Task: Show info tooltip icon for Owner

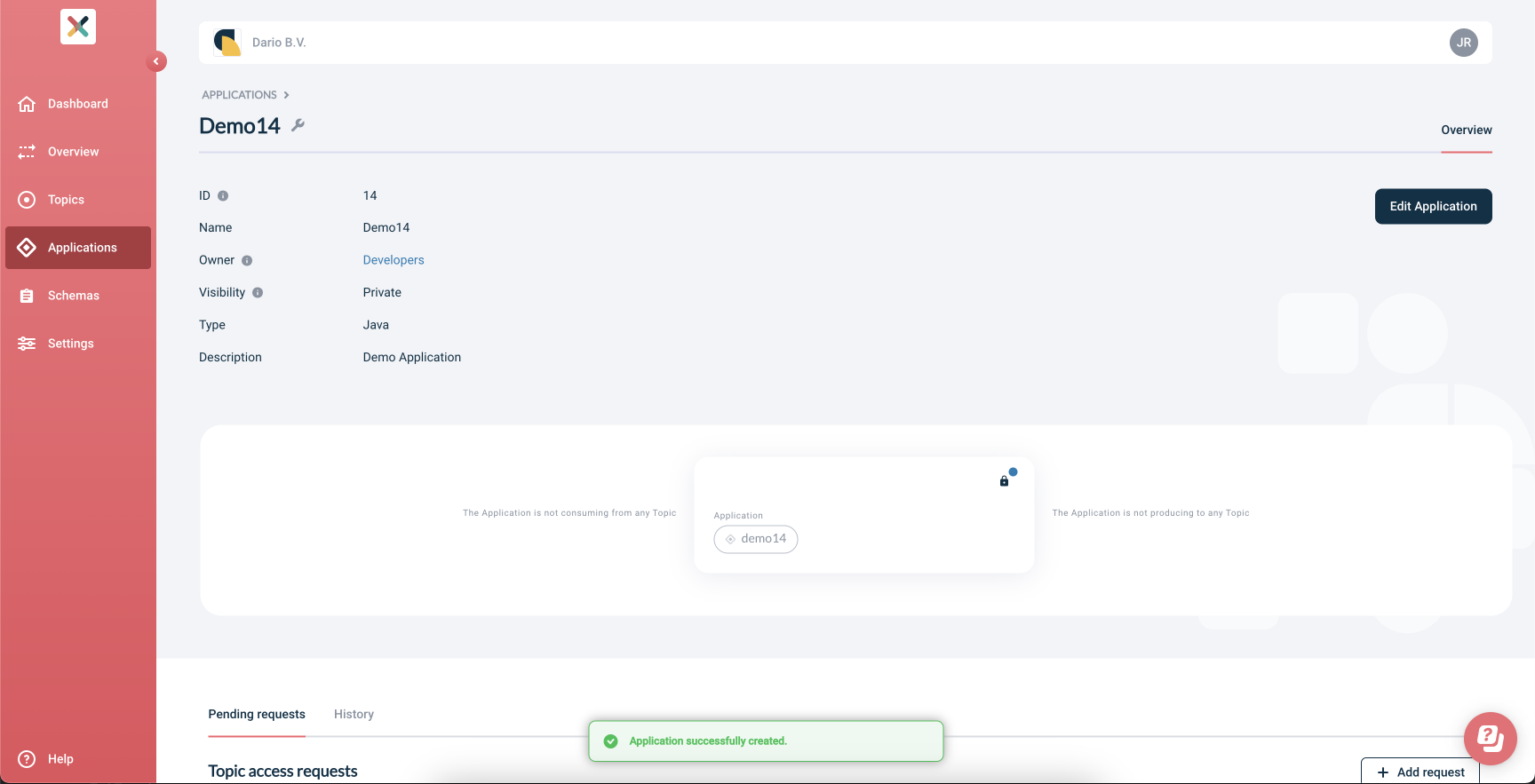Action: (247, 260)
